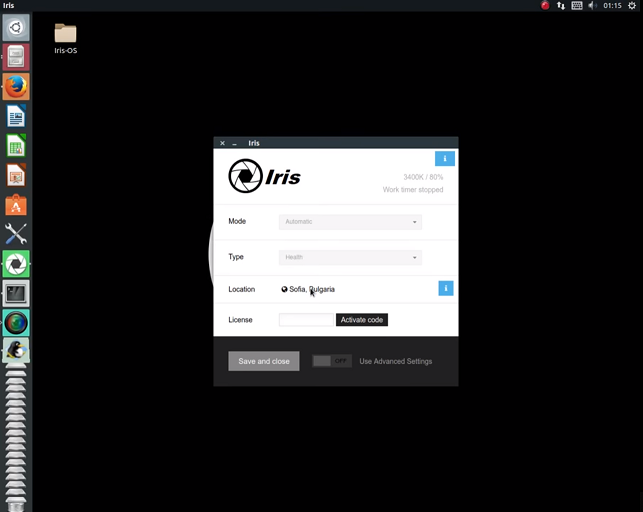Open the Iris info button near logo
The image size is (643, 512).
(445, 158)
